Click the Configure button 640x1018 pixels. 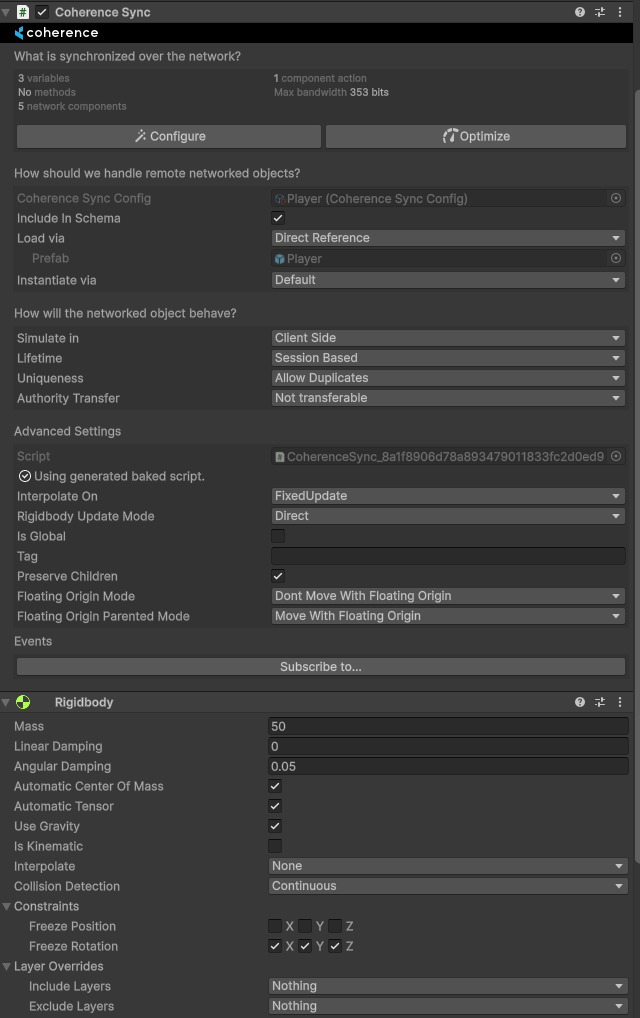coord(169,136)
